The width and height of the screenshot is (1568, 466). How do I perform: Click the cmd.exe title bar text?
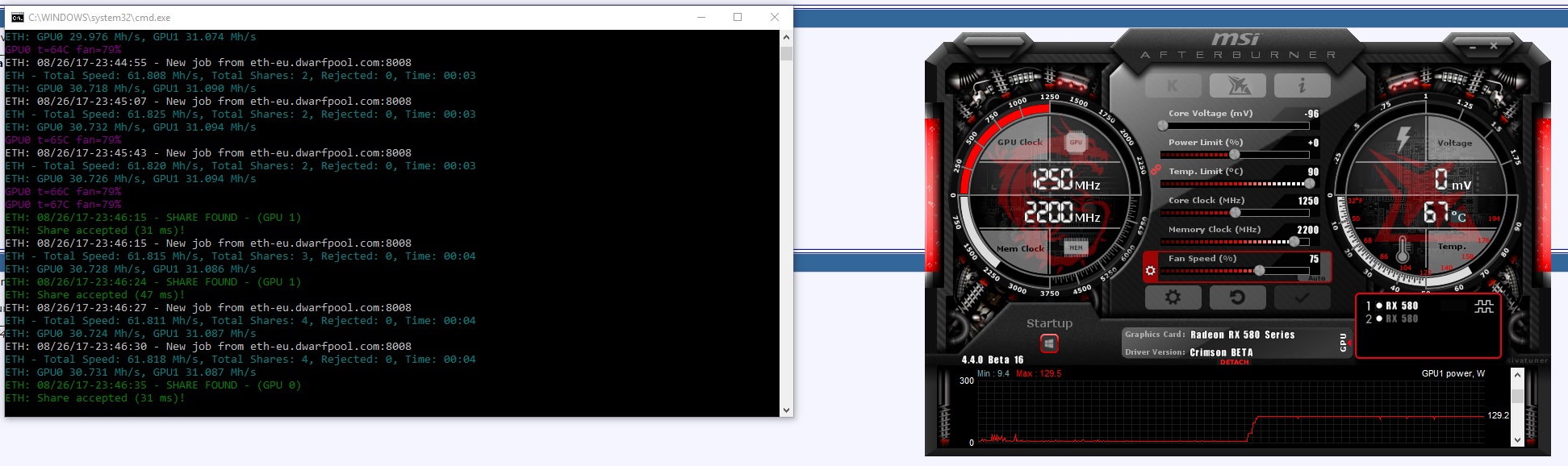click(x=99, y=17)
